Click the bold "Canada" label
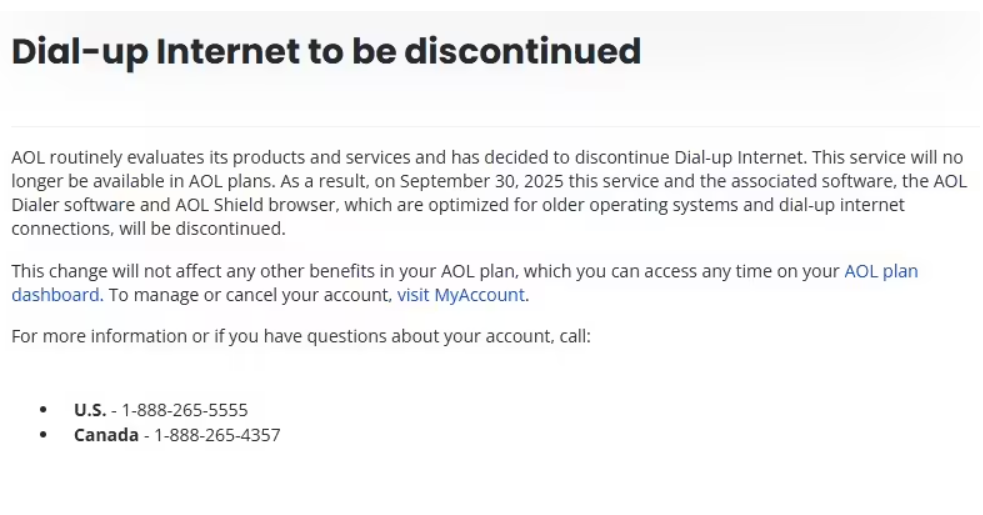This screenshot has width=983, height=515. pyautogui.click(x=106, y=435)
